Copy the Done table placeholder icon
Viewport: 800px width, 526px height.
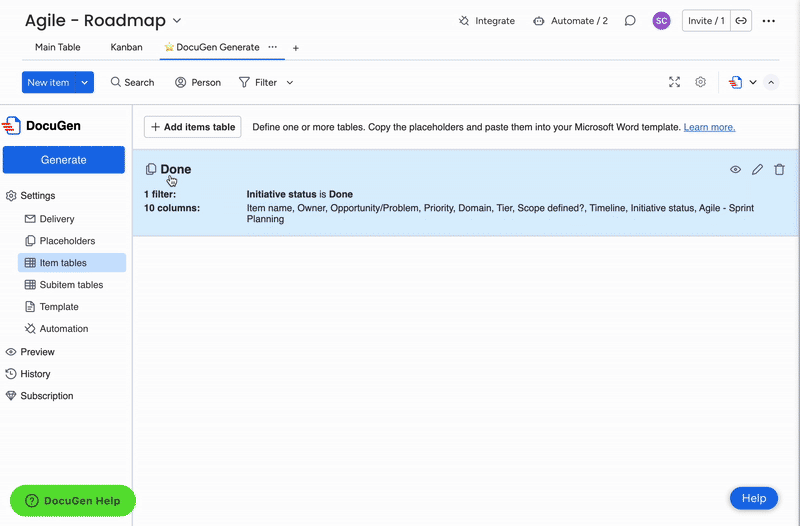point(151,169)
